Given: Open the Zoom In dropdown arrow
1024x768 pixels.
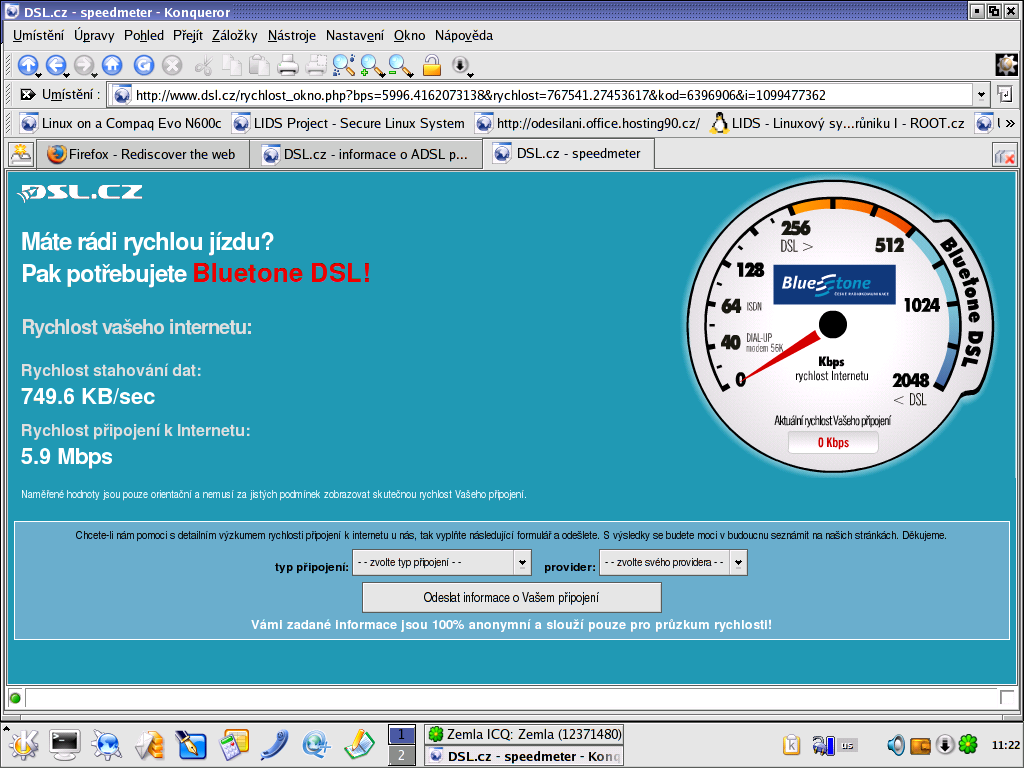Looking at the screenshot, I should [384, 73].
